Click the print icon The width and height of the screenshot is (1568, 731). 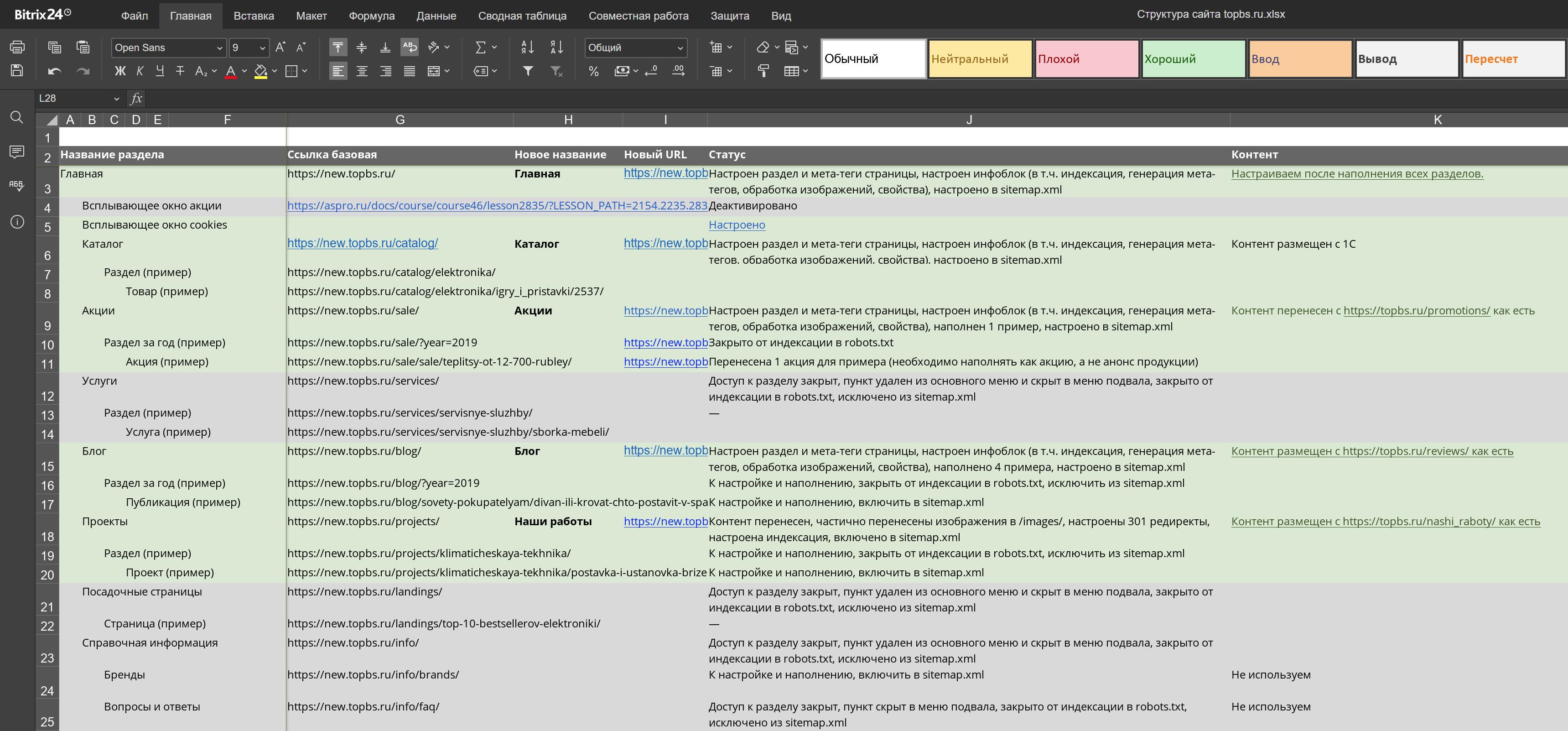click(17, 47)
